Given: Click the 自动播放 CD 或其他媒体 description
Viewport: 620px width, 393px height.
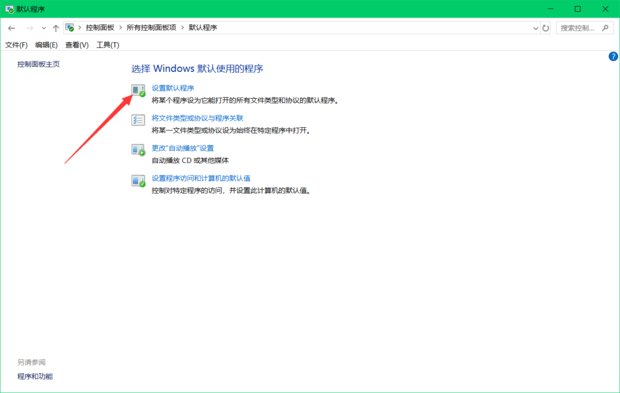Looking at the screenshot, I should [x=190, y=161].
